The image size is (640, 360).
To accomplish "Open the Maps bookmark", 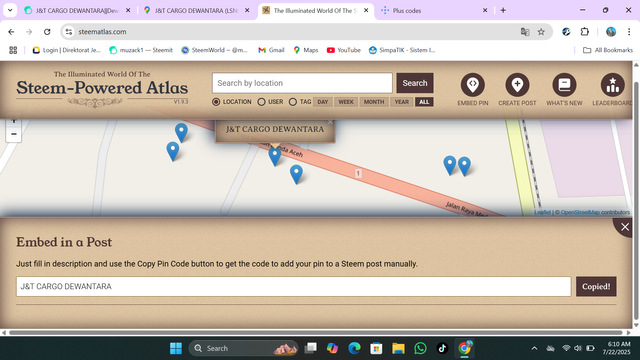I will 305,50.
